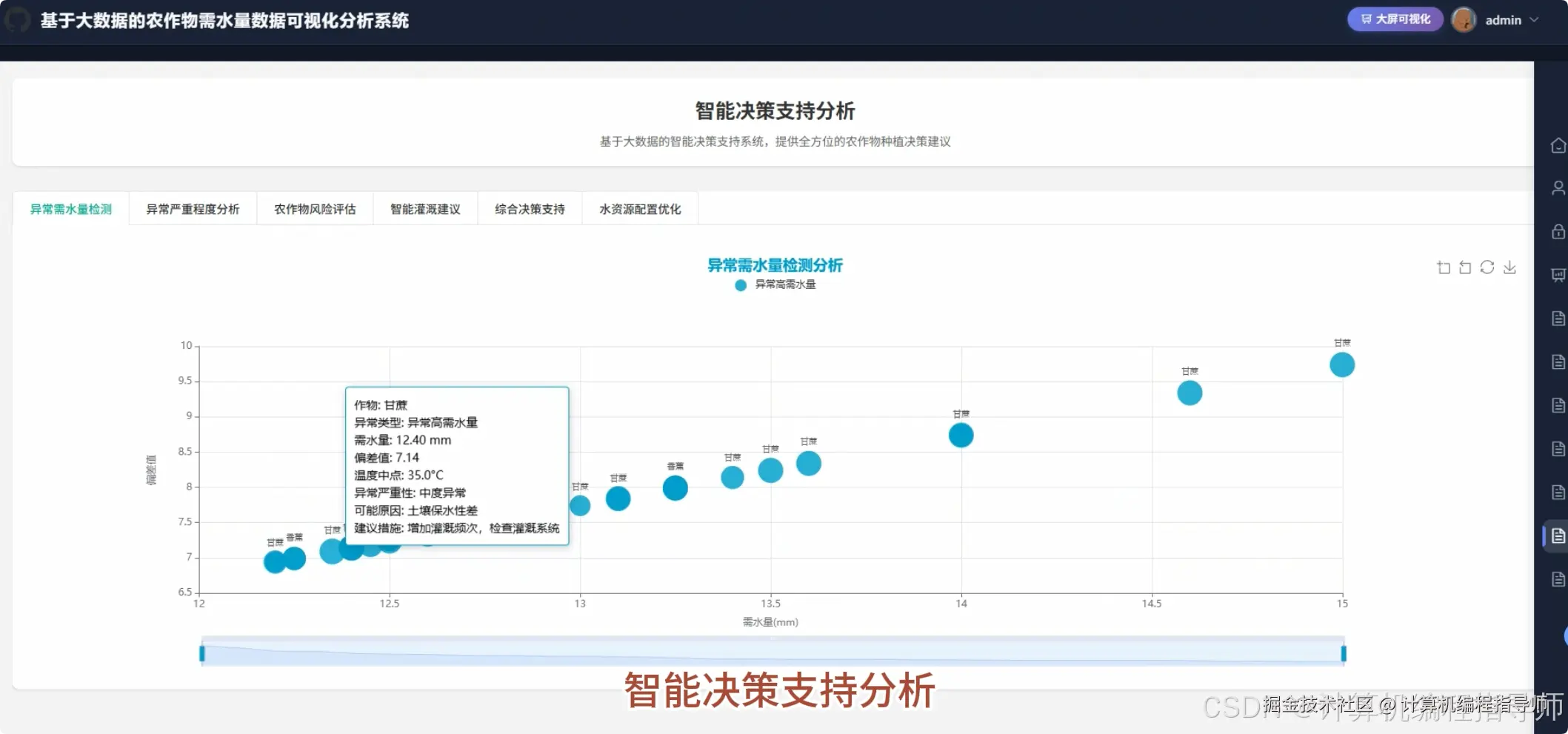Click the admin user avatar
This screenshot has width=1568, height=734.
[x=1463, y=20]
